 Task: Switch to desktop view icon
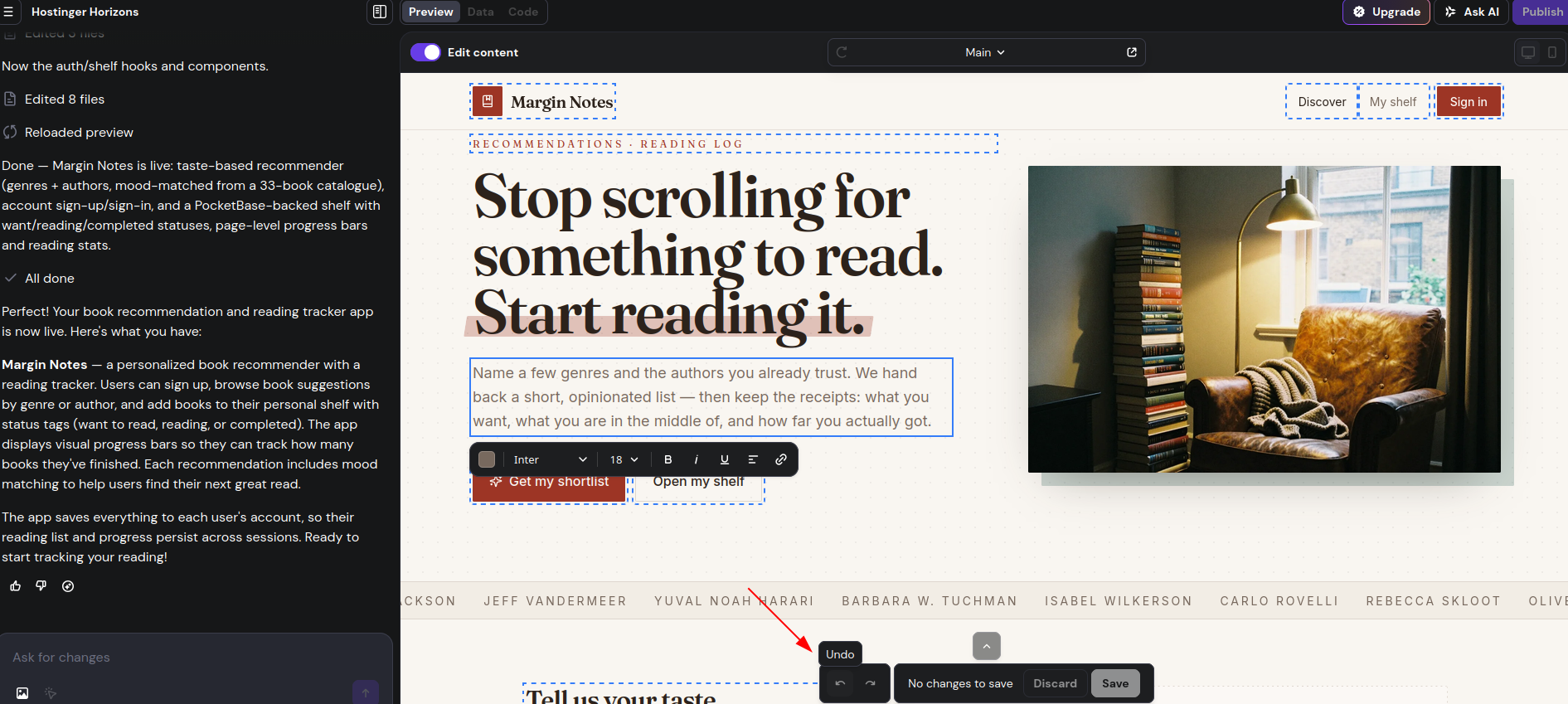tap(1528, 52)
